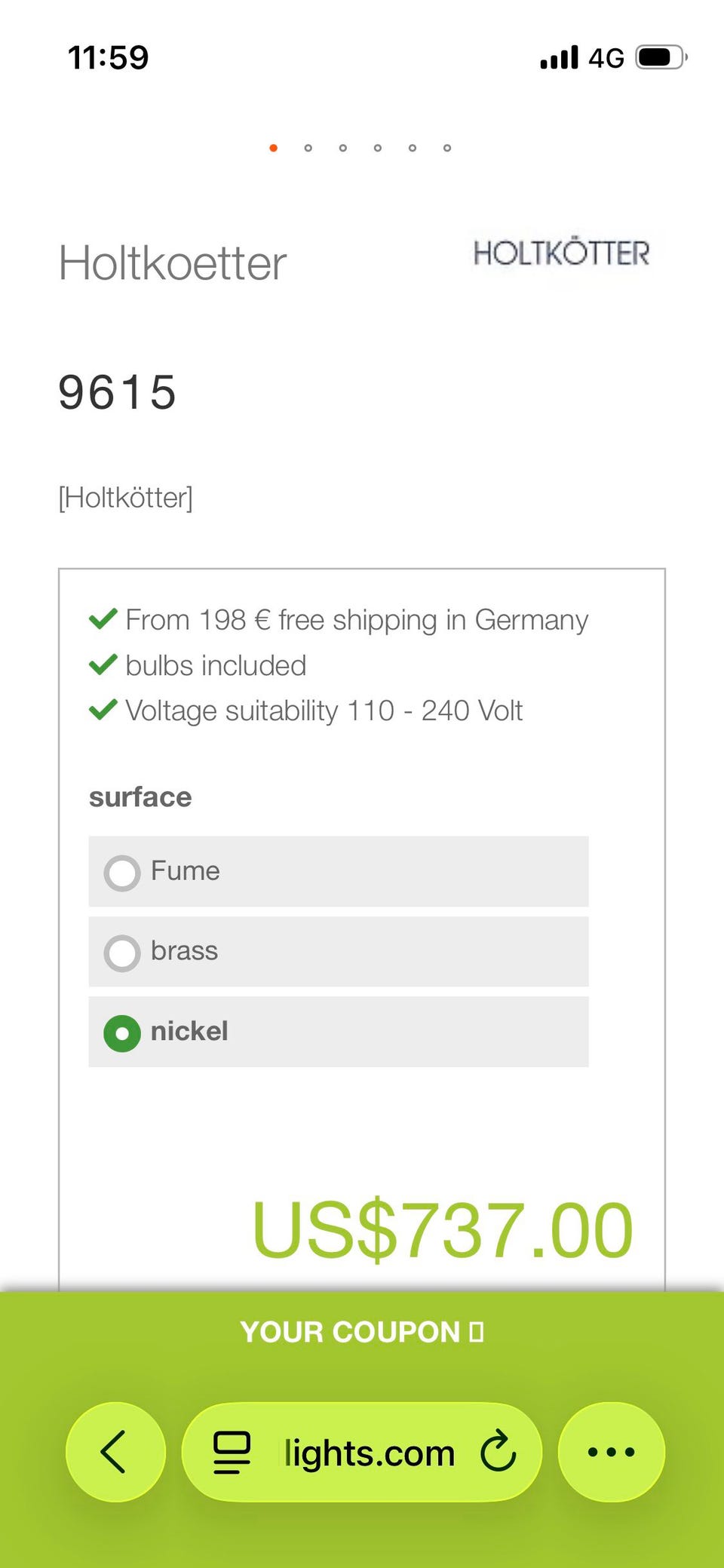
Task: Tap the 11:59 status bar clock
Action: (109, 57)
